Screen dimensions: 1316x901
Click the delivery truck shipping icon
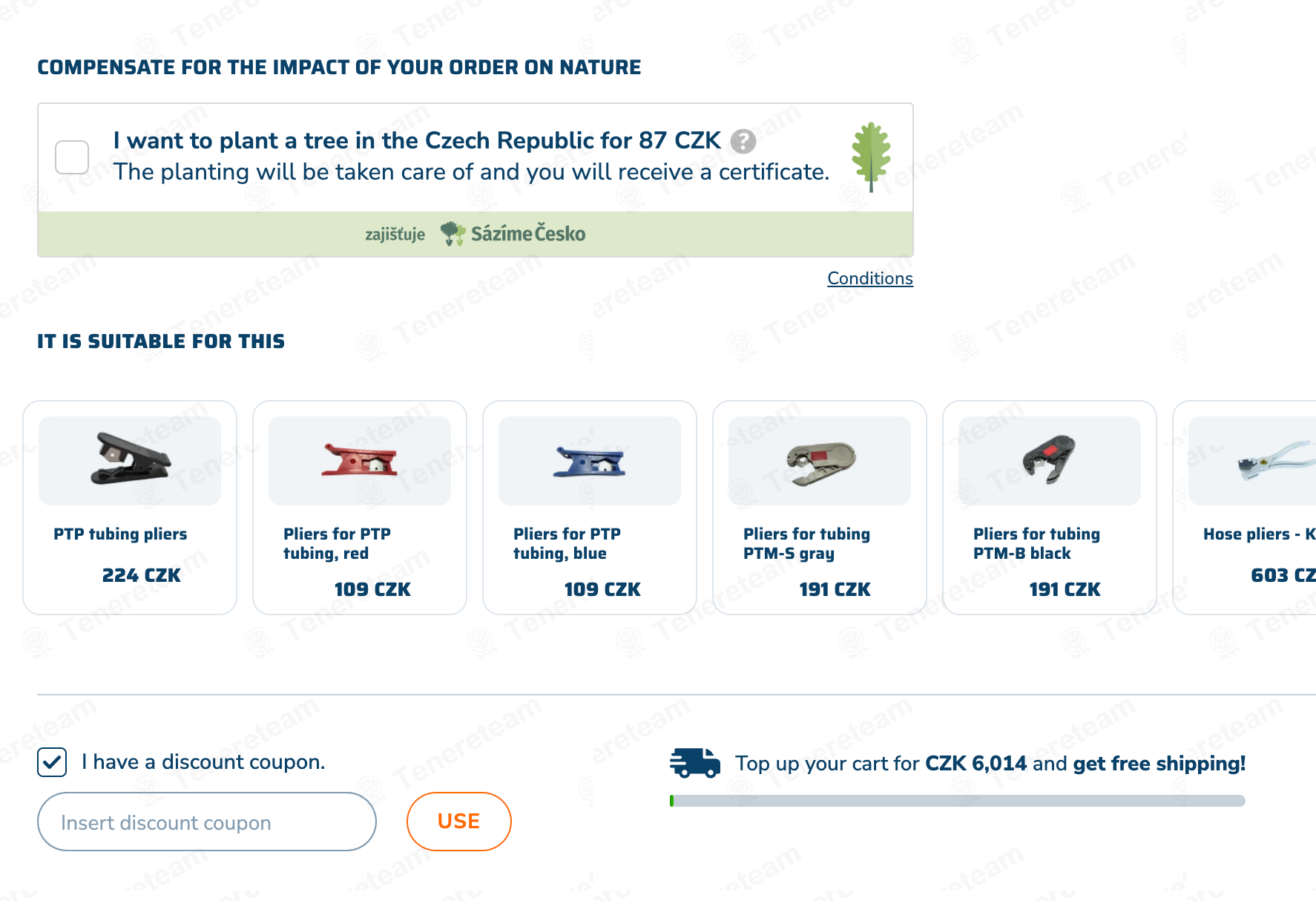point(694,763)
